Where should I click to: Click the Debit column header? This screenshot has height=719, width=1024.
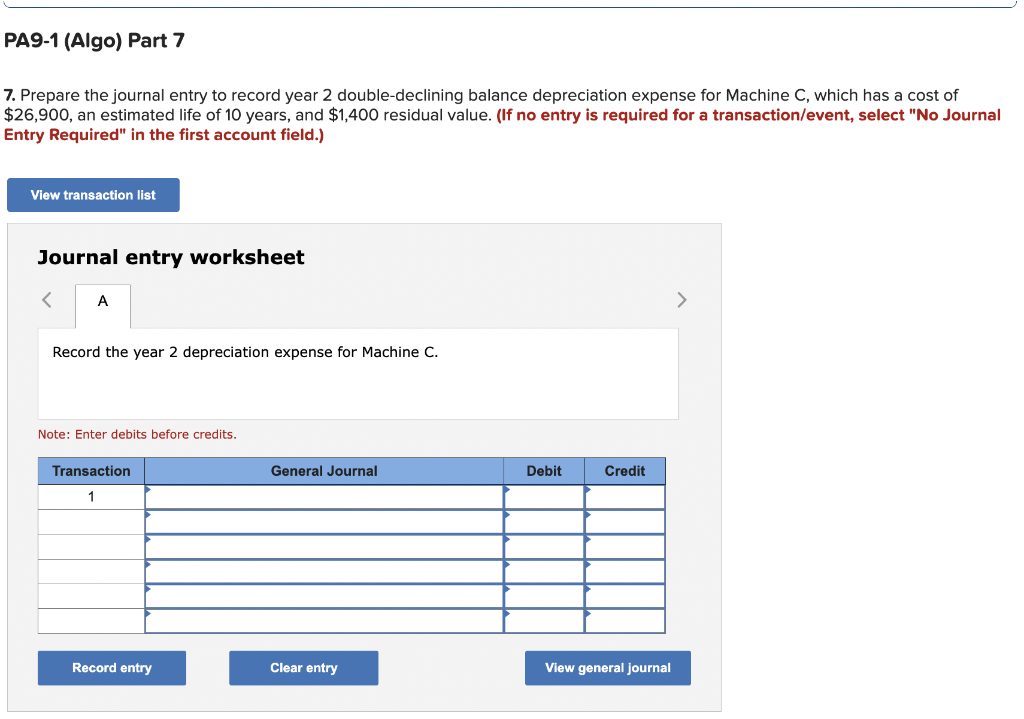pos(543,470)
